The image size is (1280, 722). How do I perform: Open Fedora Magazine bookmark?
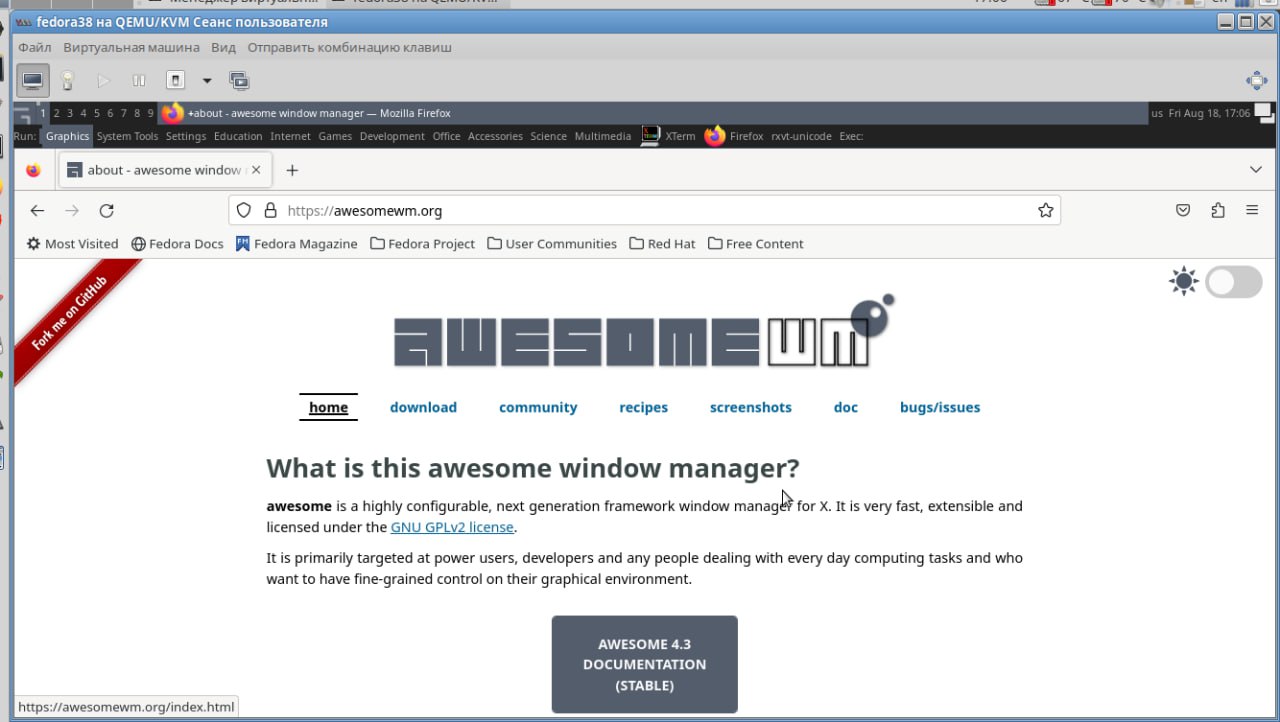(297, 244)
